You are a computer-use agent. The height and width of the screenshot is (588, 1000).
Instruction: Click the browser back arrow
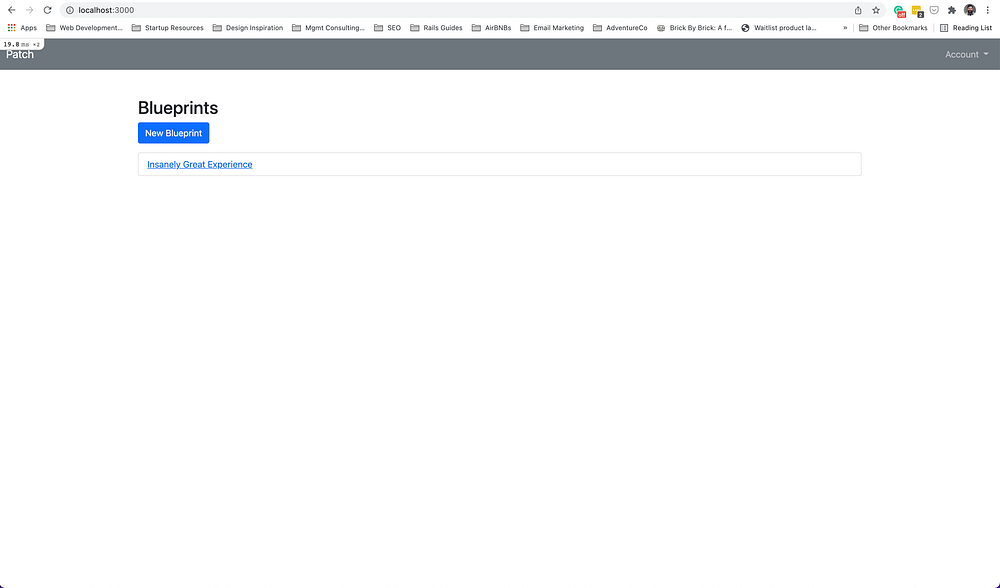pyautogui.click(x=11, y=10)
